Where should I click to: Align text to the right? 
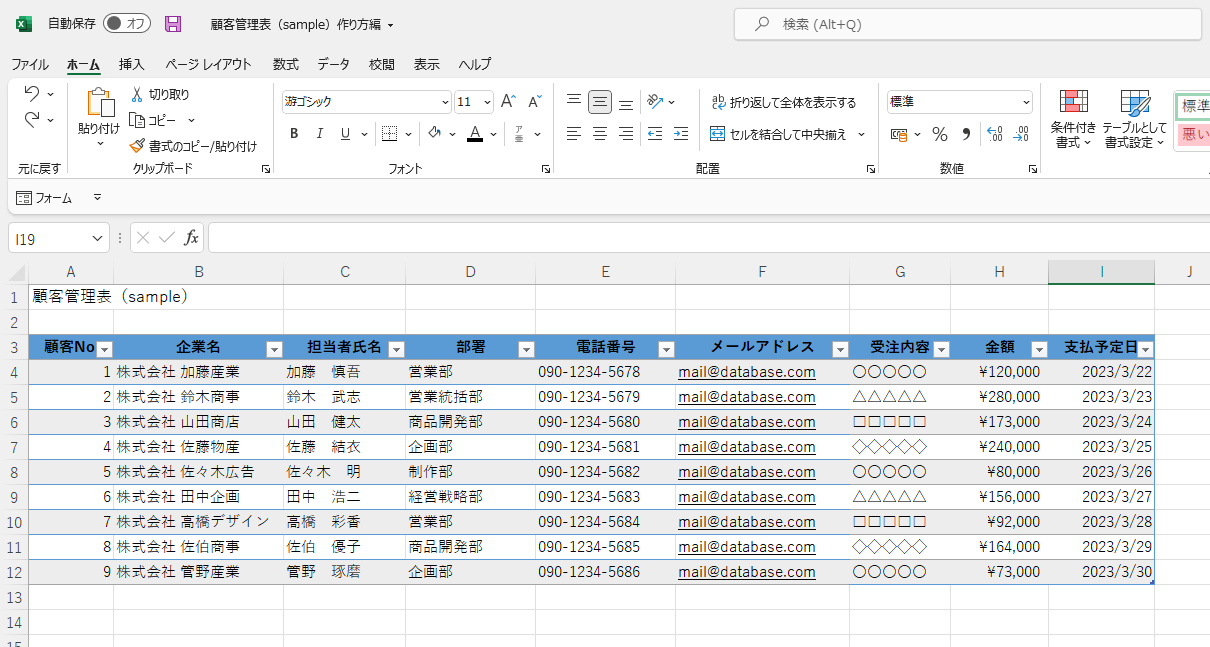pos(626,134)
